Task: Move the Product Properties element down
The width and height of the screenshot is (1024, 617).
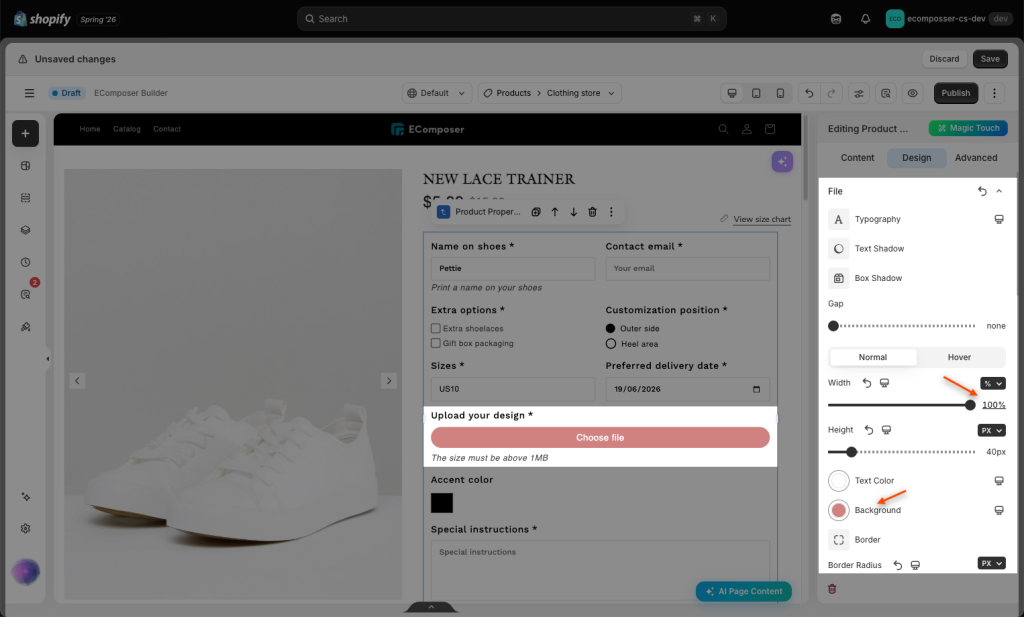Action: [x=573, y=212]
